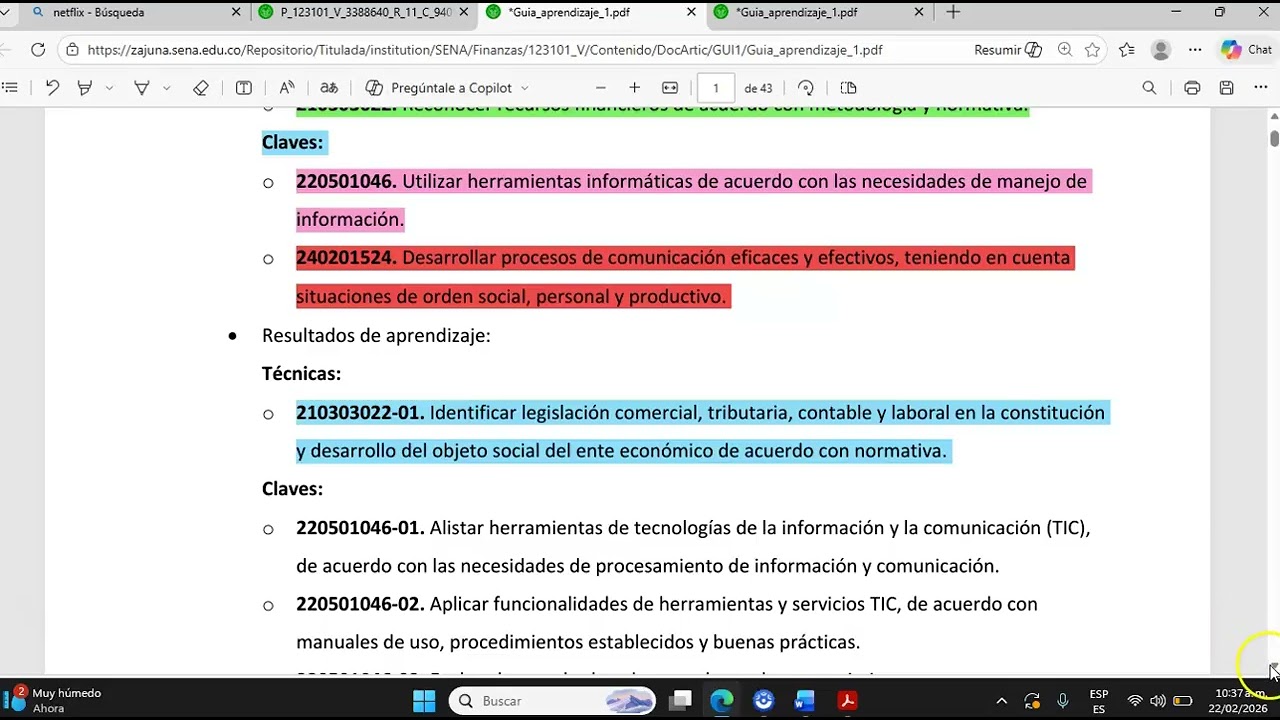Open the favorites list icon

click(1127, 50)
